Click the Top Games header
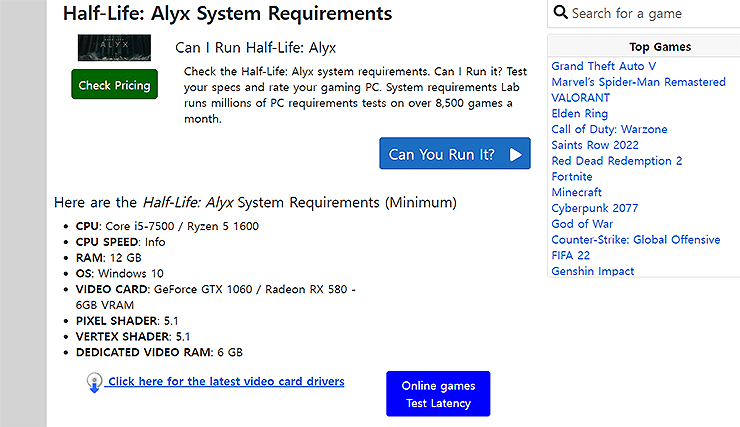This screenshot has width=740, height=427. click(660, 47)
